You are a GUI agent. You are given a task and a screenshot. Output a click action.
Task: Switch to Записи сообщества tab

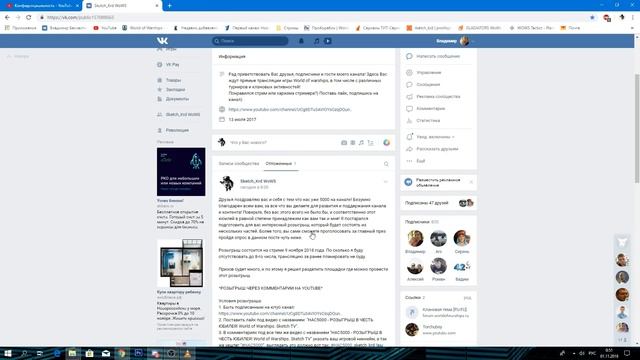pos(239,164)
